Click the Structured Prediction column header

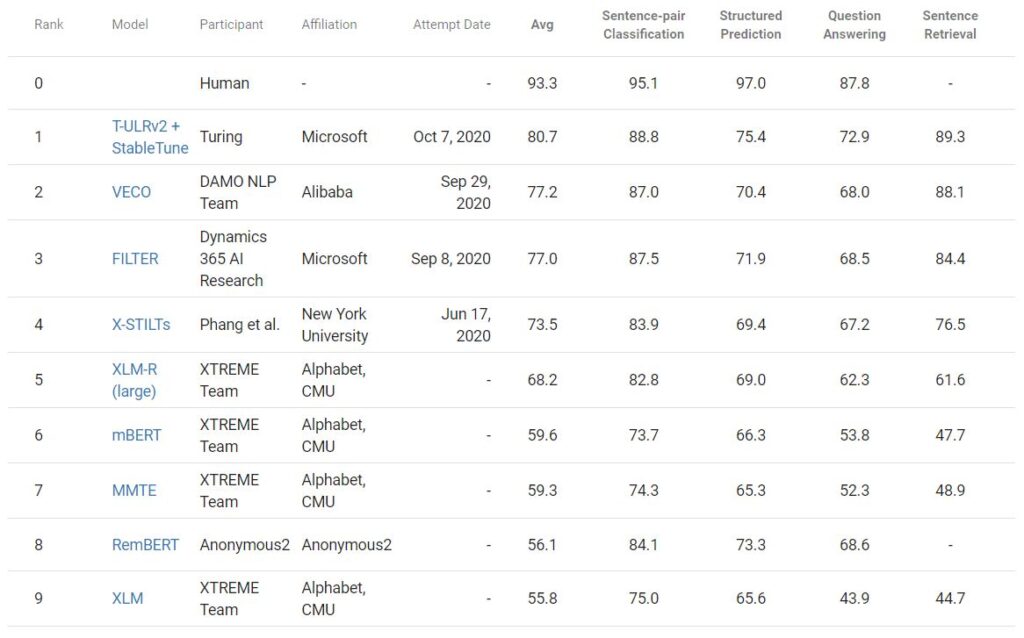[750, 25]
